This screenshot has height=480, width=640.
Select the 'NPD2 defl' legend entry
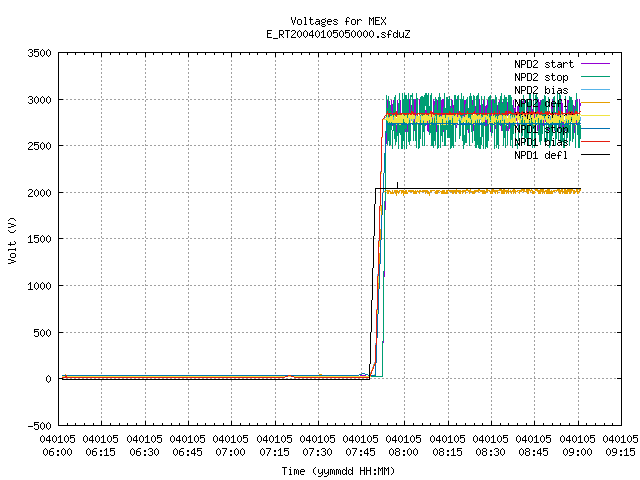[541, 103]
